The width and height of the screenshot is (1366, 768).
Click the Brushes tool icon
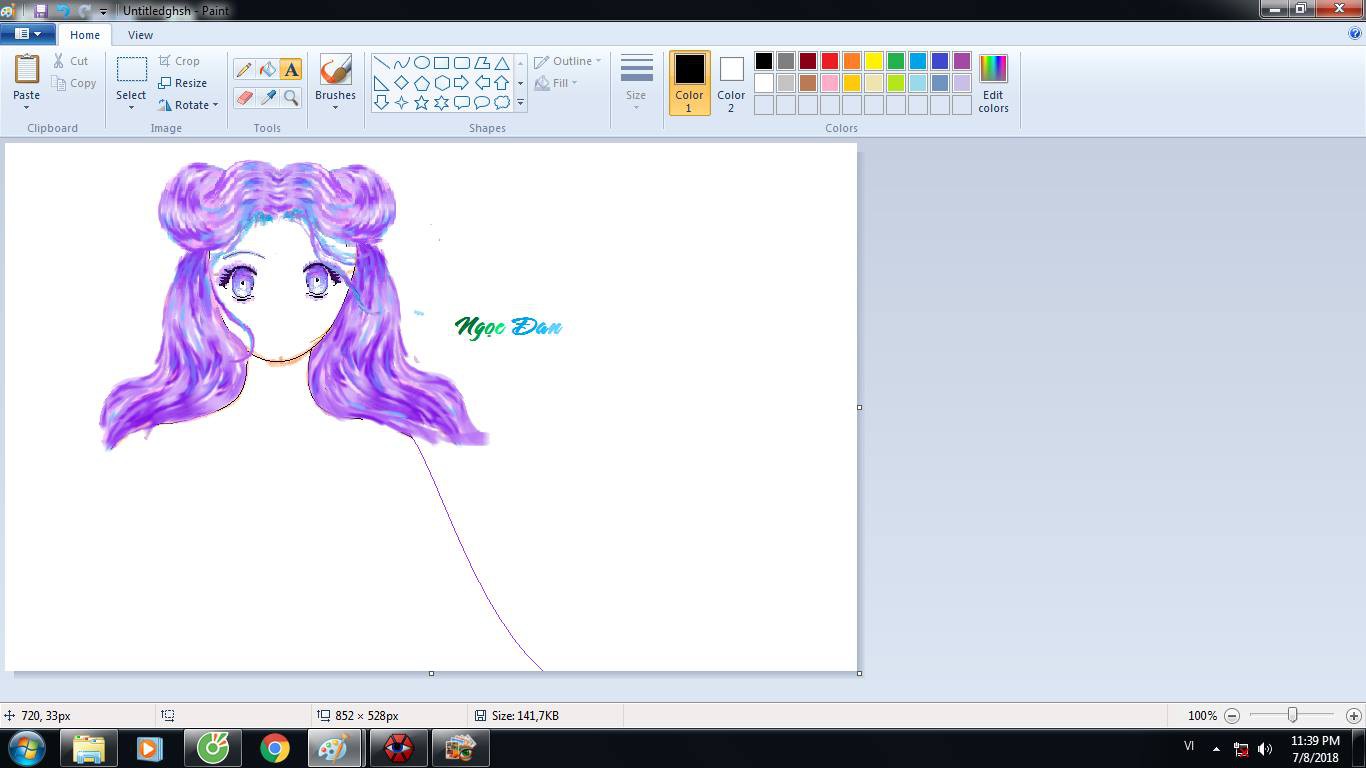pyautogui.click(x=335, y=69)
